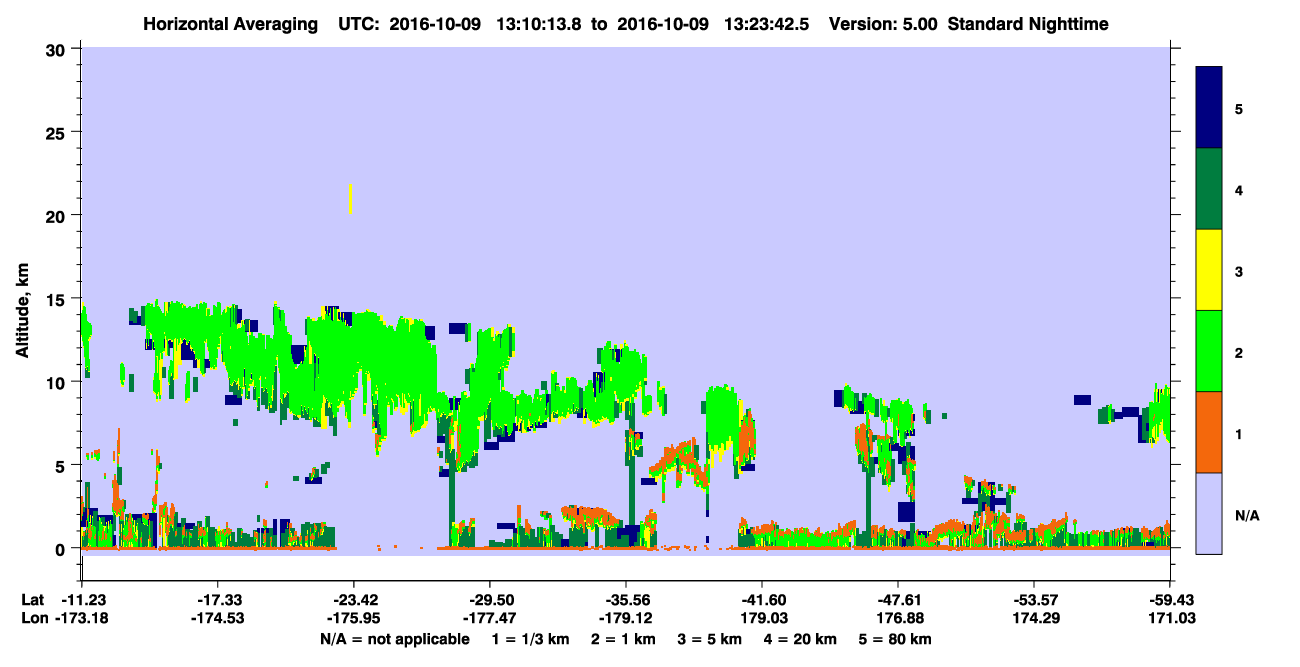The height and width of the screenshot is (667, 1300).
Task: Click the '5 = 80 km' legend entry
Action: coord(897,639)
